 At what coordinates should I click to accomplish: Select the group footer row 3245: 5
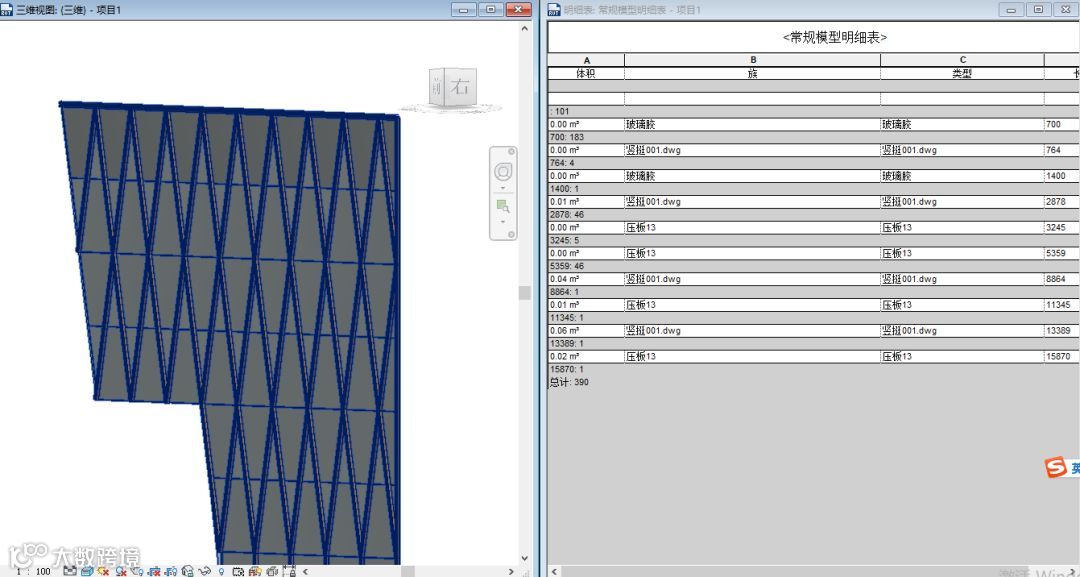tap(814, 240)
